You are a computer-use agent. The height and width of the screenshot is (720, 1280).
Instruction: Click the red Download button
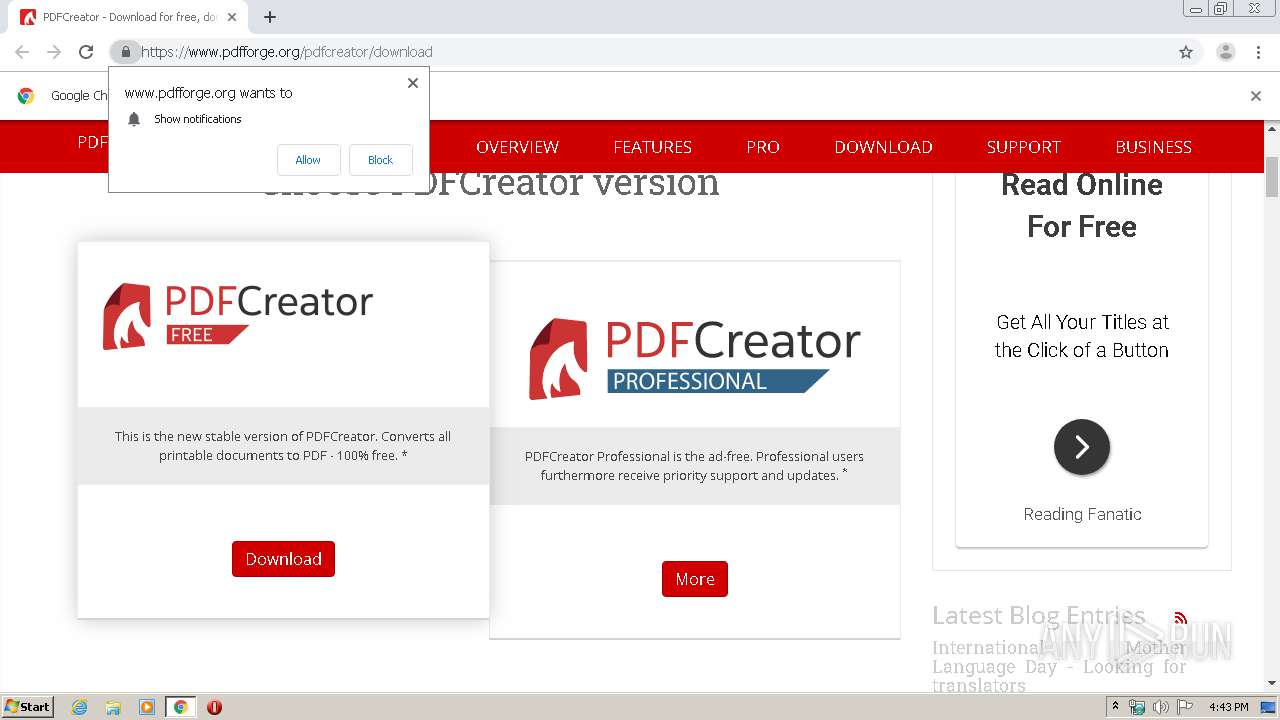(x=283, y=559)
